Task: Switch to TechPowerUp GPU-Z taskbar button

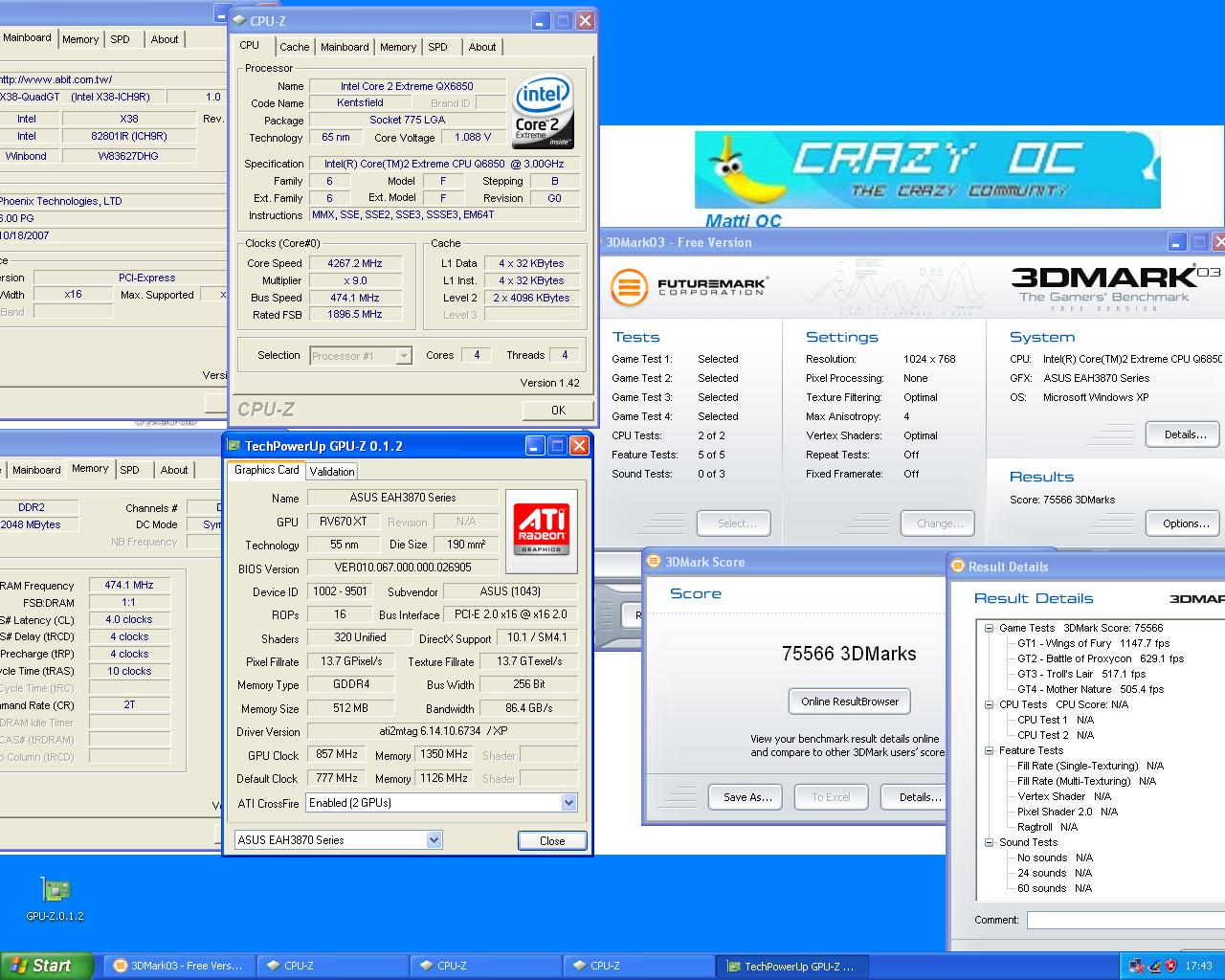Action: 791,966
